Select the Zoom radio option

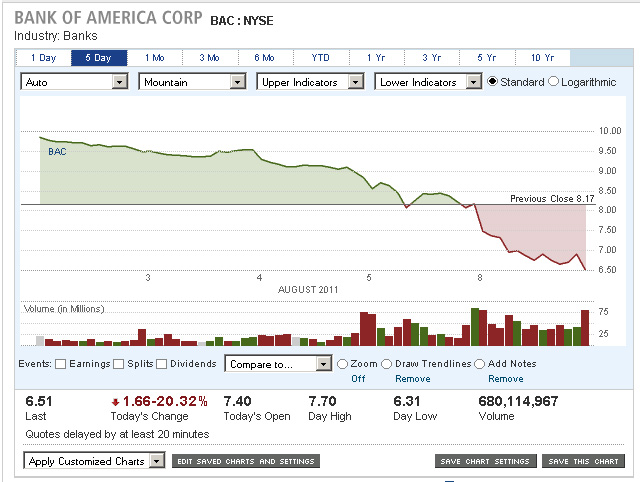(x=342, y=364)
